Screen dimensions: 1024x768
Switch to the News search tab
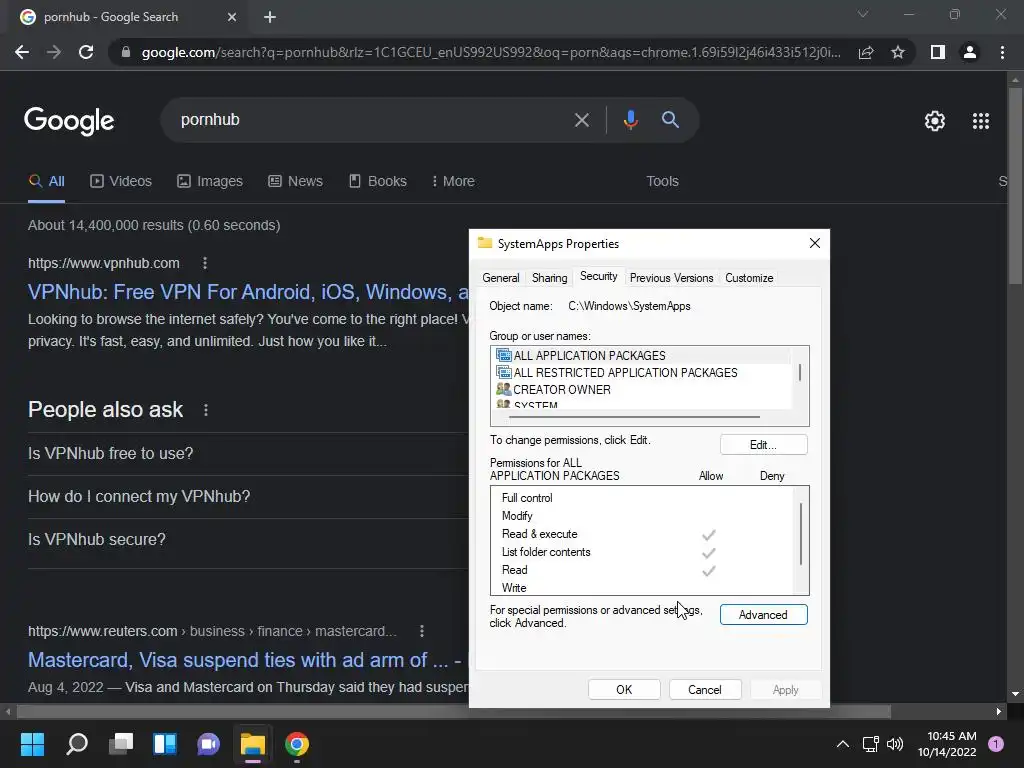[x=295, y=182]
